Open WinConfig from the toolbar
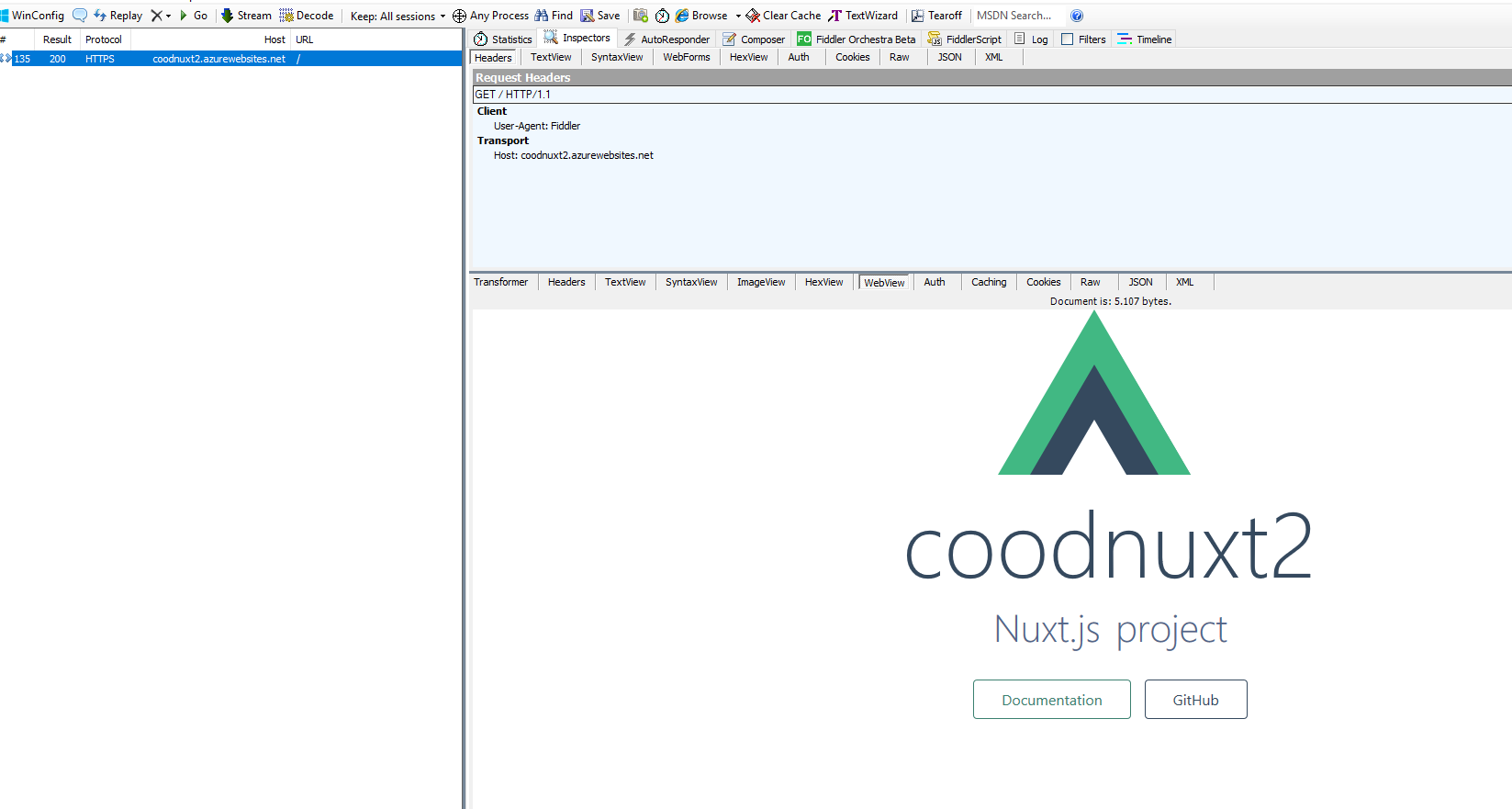This screenshot has height=809, width=1512. (x=33, y=16)
